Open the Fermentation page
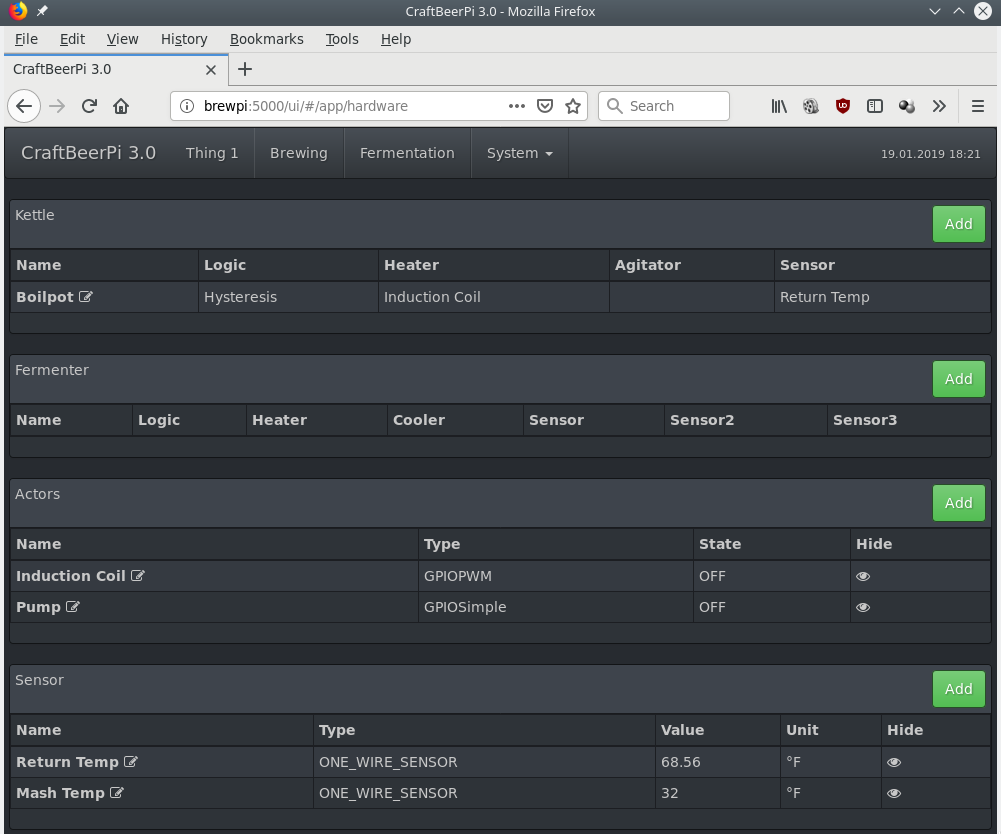The image size is (1001, 834). pos(407,153)
